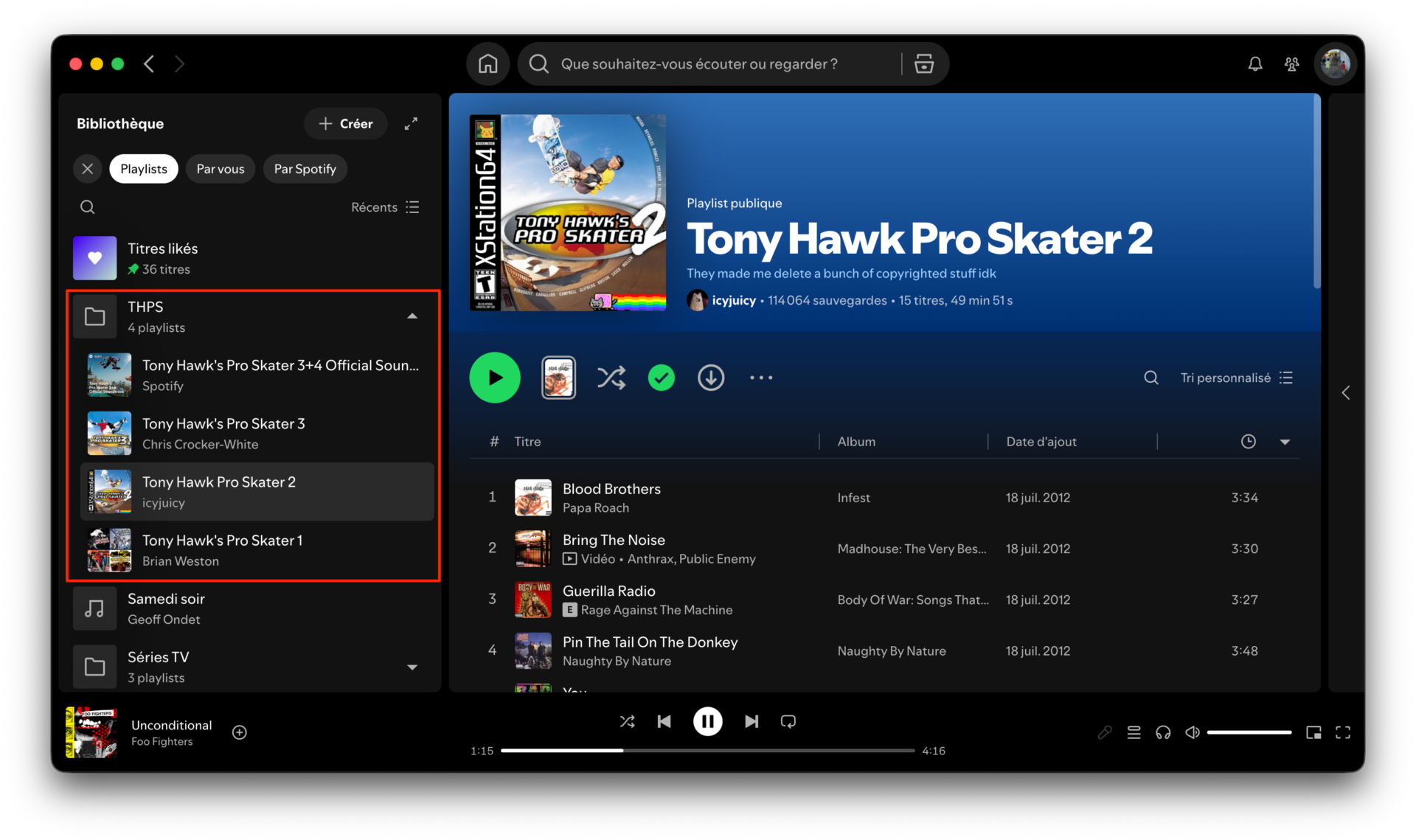Sort by Date d'ajout column
Screen dimensions: 1416x840
1041,442
